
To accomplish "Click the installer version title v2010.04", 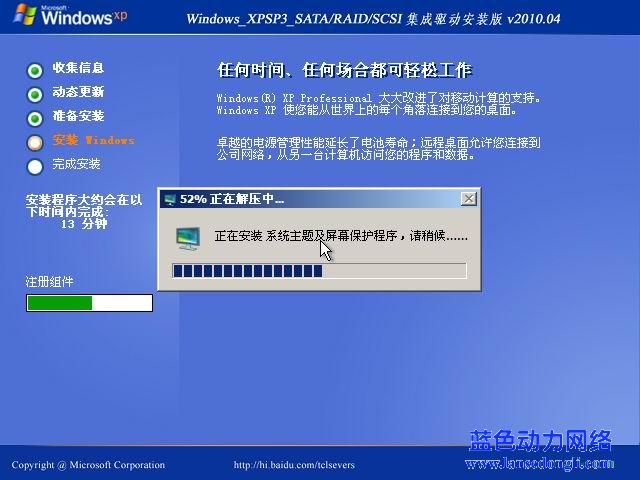I will (x=374, y=20).
